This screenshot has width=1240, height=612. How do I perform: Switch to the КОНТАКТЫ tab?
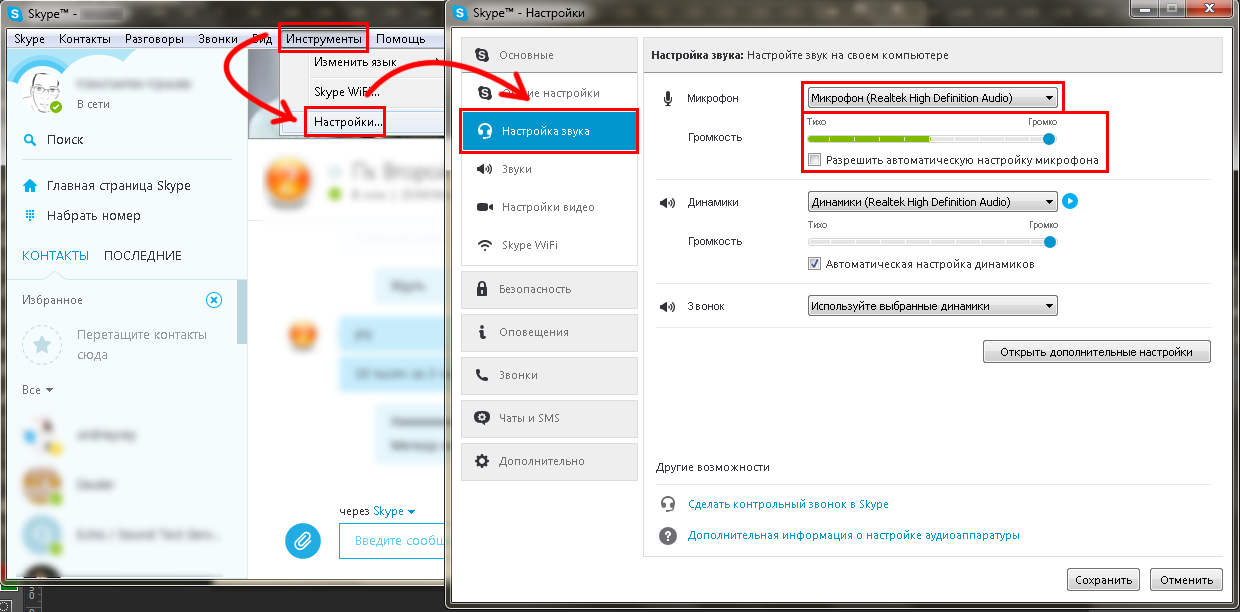click(55, 256)
